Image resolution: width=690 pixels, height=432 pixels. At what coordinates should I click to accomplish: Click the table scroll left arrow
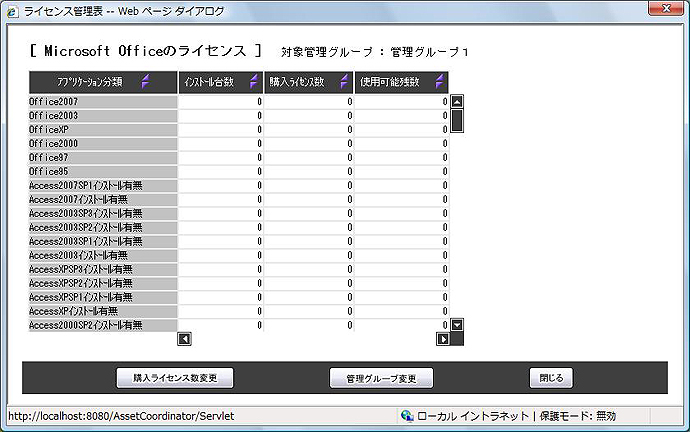point(184,339)
